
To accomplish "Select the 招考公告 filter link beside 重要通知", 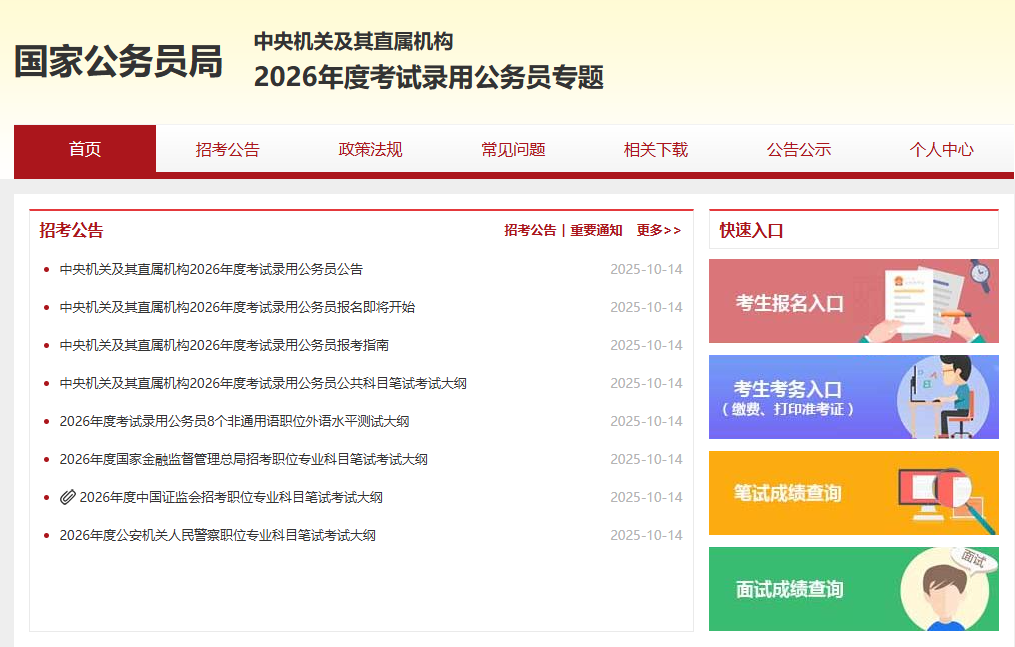I will pyautogui.click(x=530, y=230).
